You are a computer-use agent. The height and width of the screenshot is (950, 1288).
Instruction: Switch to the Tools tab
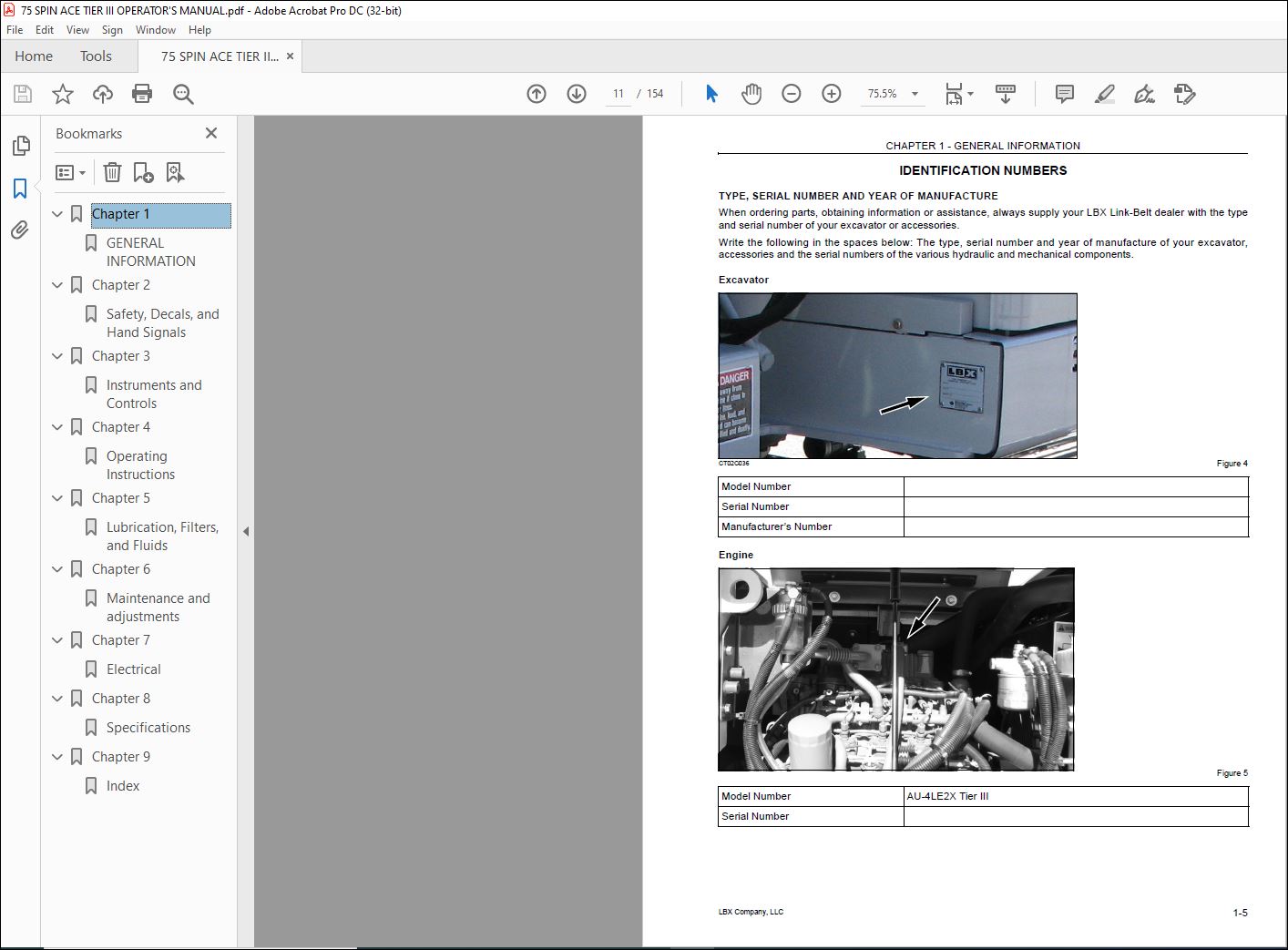click(96, 56)
